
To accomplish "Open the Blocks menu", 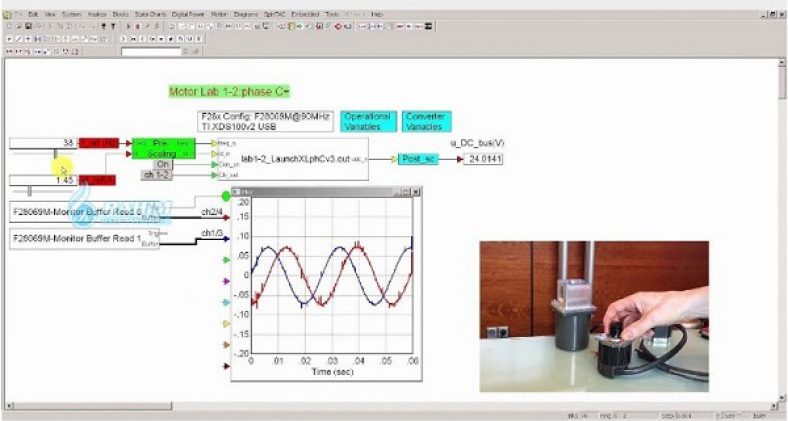I will point(121,14).
